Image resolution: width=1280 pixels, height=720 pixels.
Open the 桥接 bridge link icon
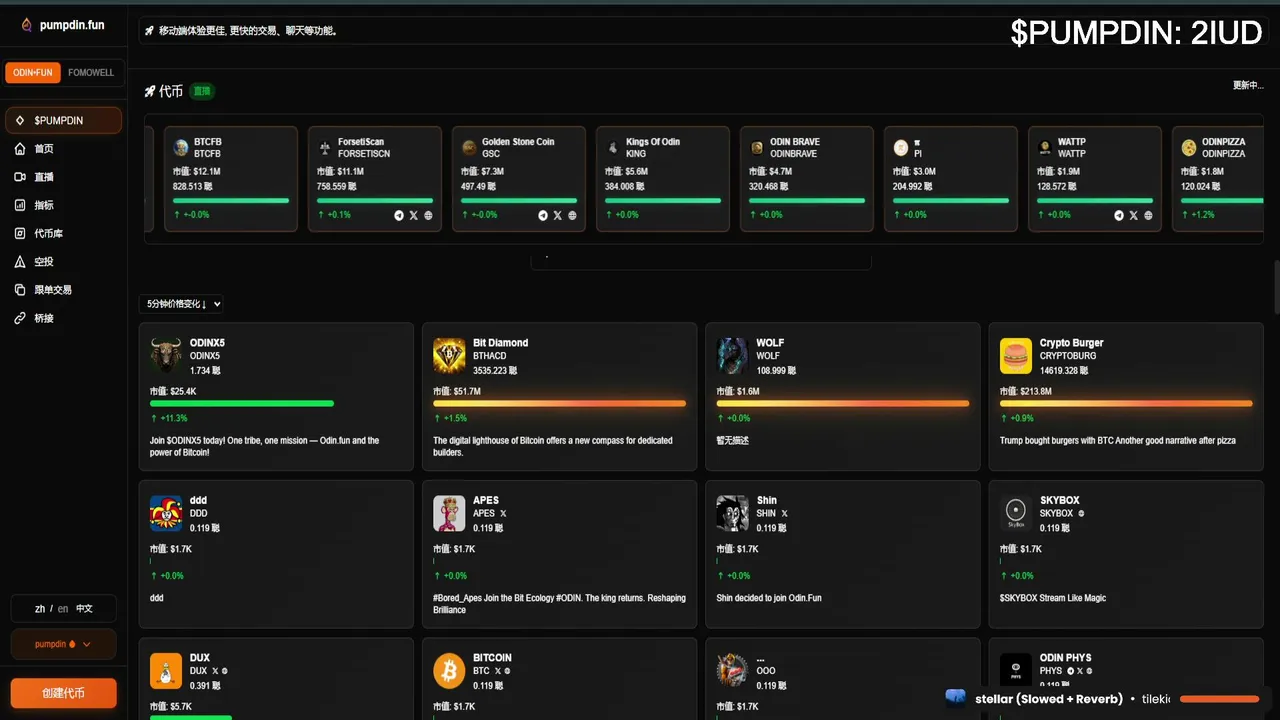[20, 318]
